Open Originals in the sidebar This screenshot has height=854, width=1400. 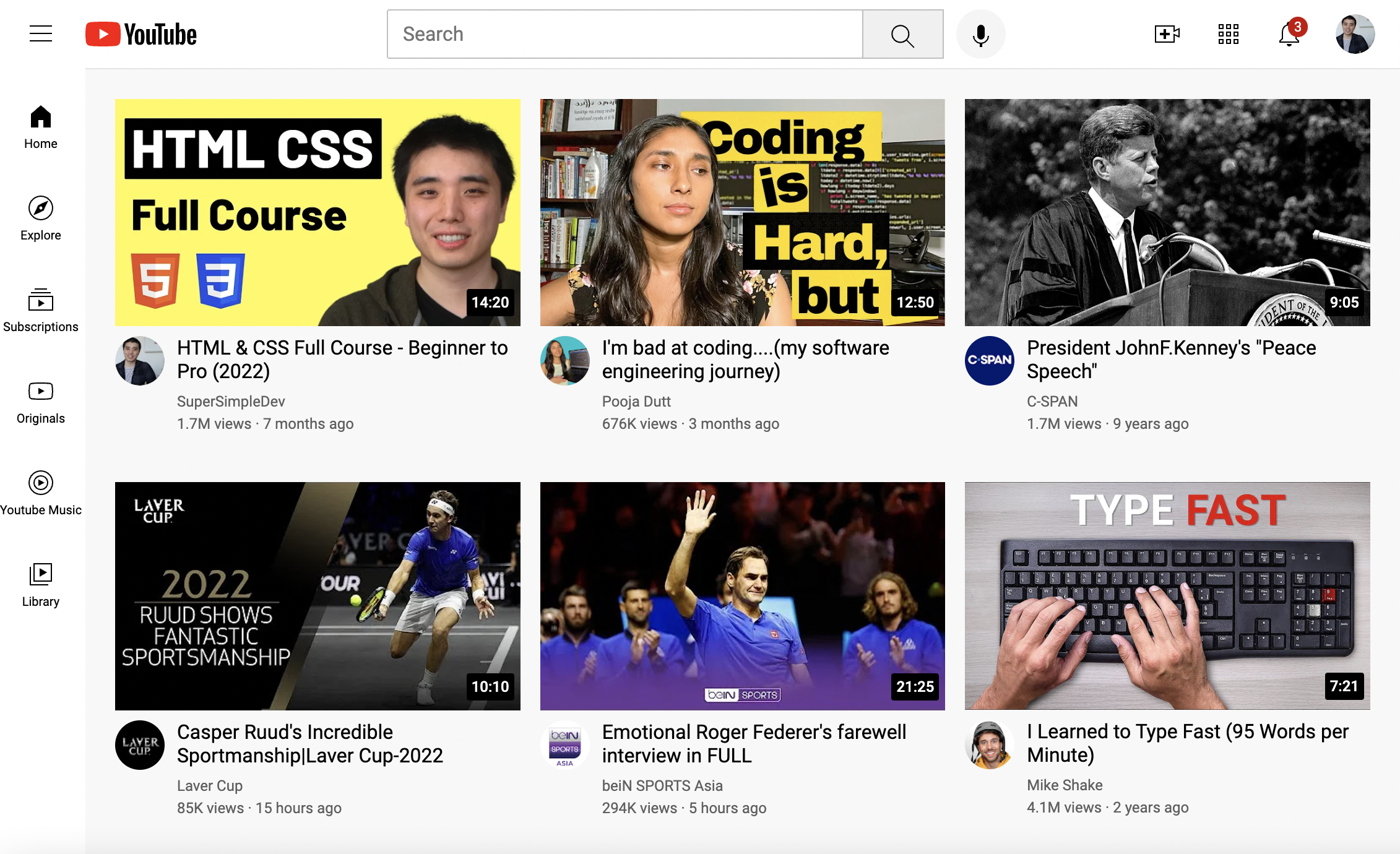(x=41, y=402)
